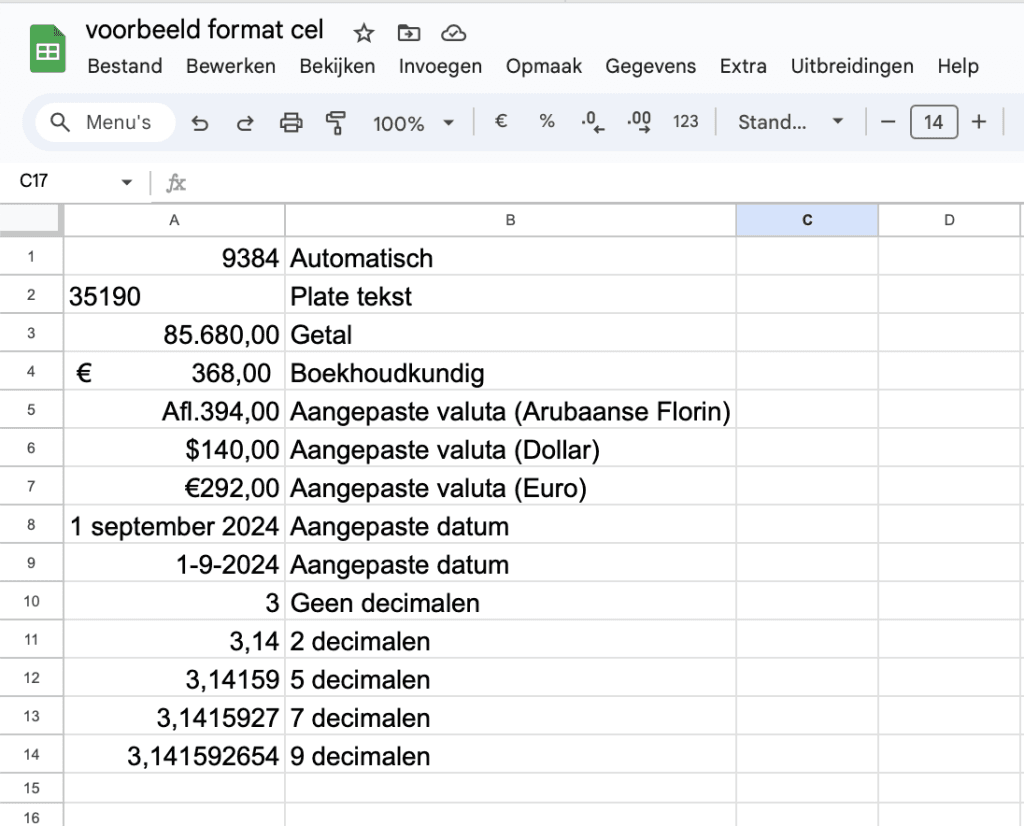
Task: Star the document voorbeeld format cel
Action: pos(364,34)
